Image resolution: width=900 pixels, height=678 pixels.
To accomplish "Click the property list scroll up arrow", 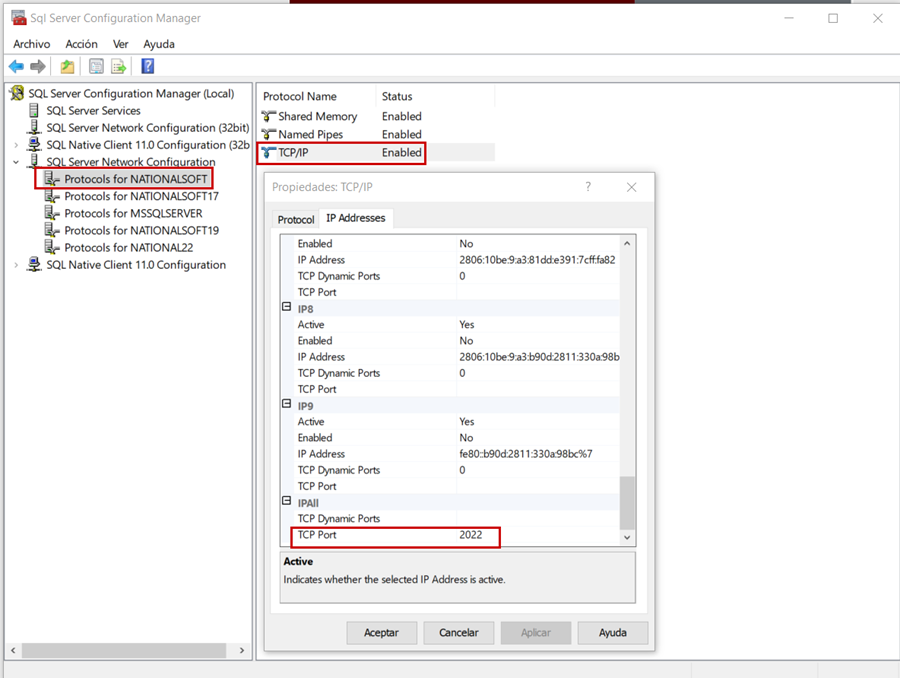I will point(627,244).
